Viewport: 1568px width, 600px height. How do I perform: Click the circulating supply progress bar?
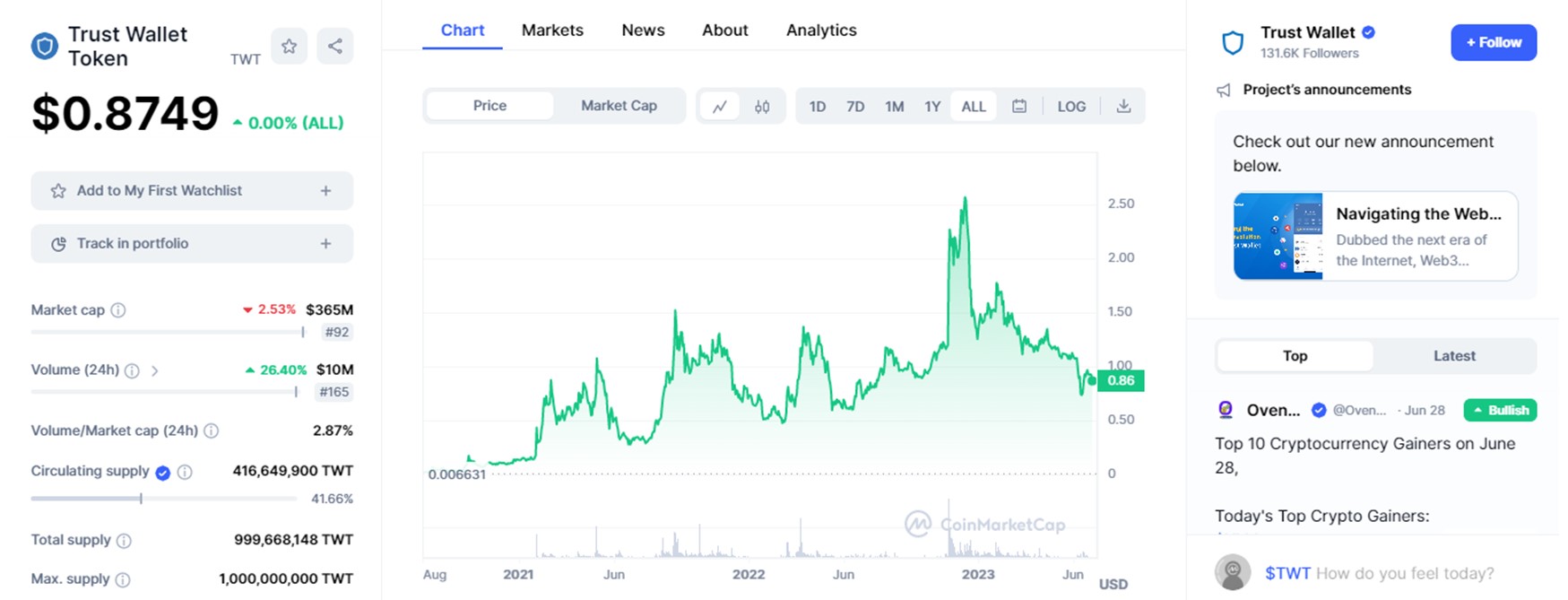164,499
